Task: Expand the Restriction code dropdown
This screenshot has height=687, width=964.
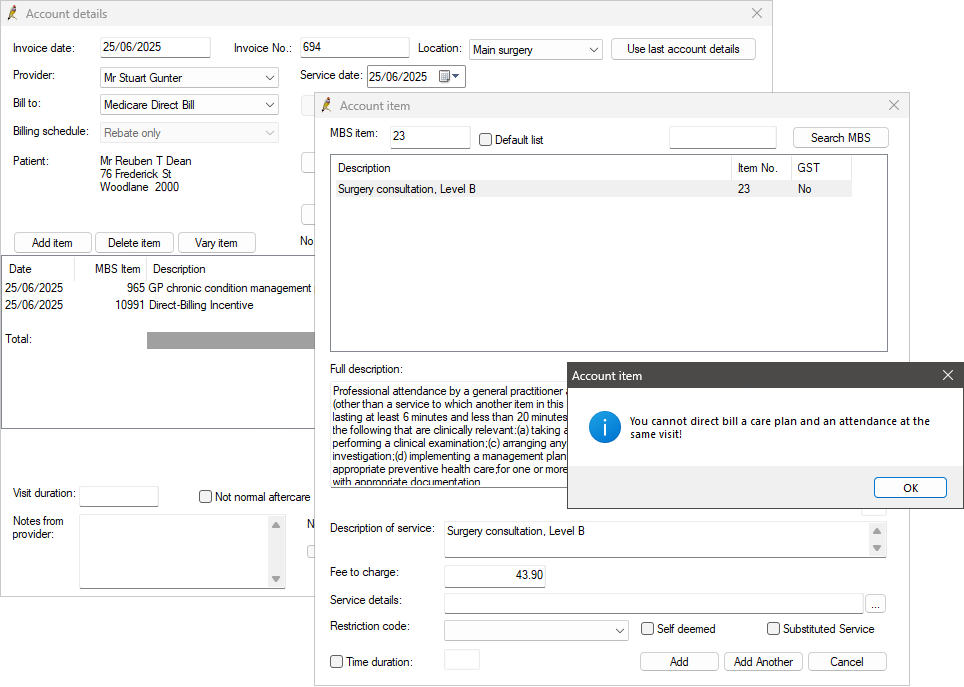Action: (x=619, y=630)
